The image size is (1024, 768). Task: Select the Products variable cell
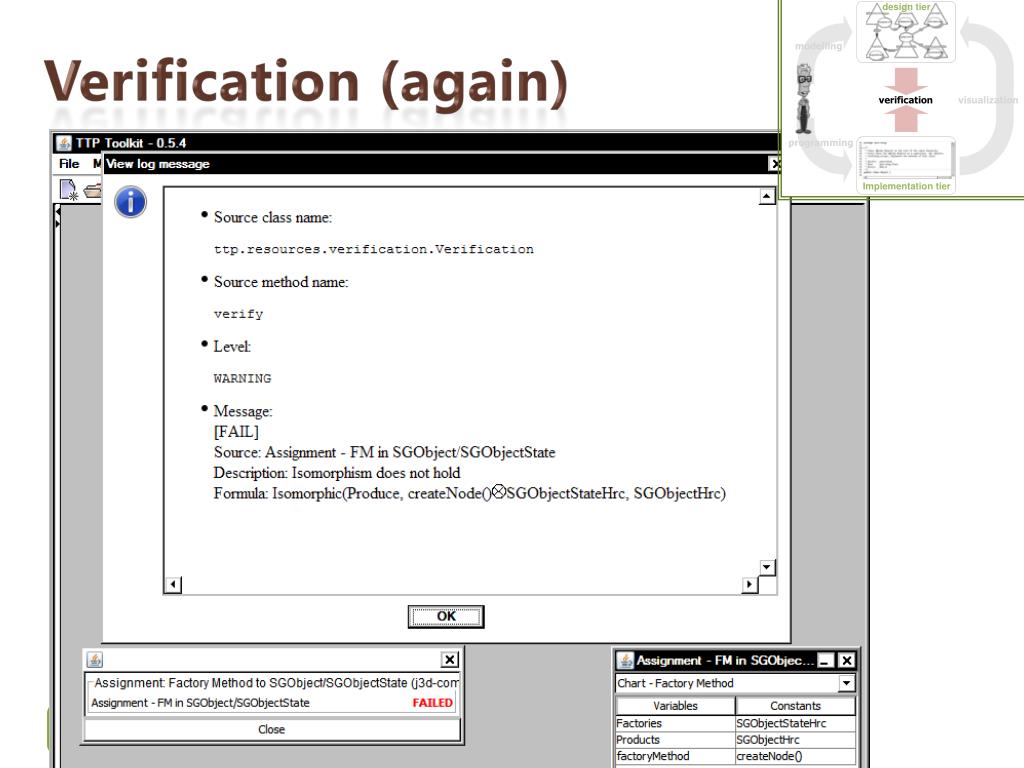(675, 739)
